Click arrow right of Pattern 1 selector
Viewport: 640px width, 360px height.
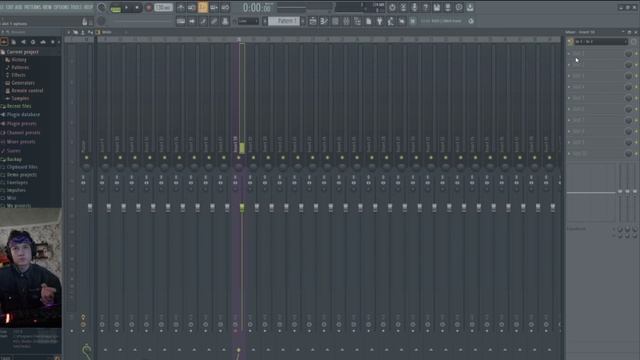click(303, 21)
